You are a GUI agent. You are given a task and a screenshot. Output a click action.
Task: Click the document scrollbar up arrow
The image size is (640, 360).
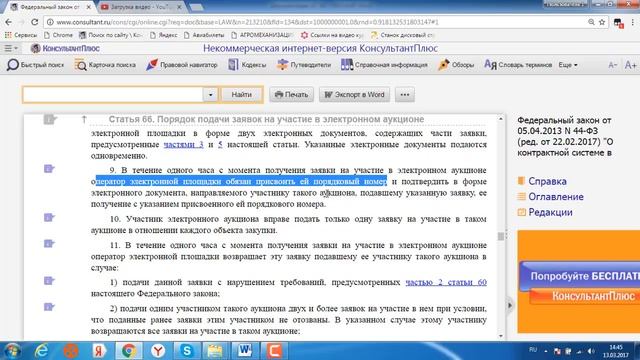tap(501, 119)
